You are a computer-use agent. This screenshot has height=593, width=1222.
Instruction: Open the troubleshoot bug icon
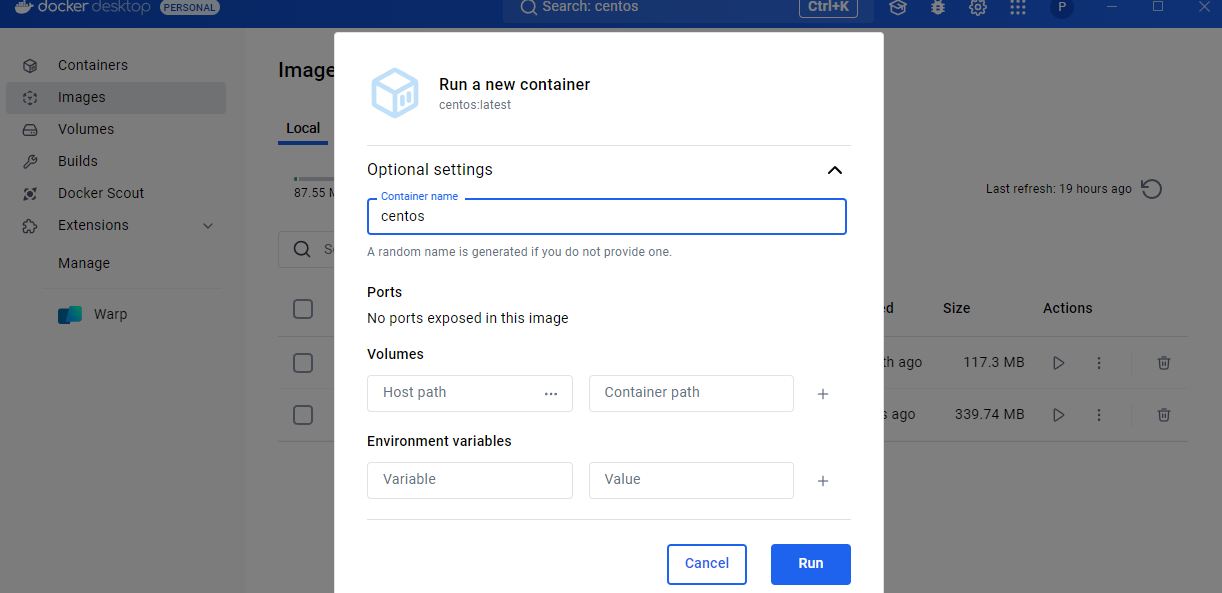[938, 7]
